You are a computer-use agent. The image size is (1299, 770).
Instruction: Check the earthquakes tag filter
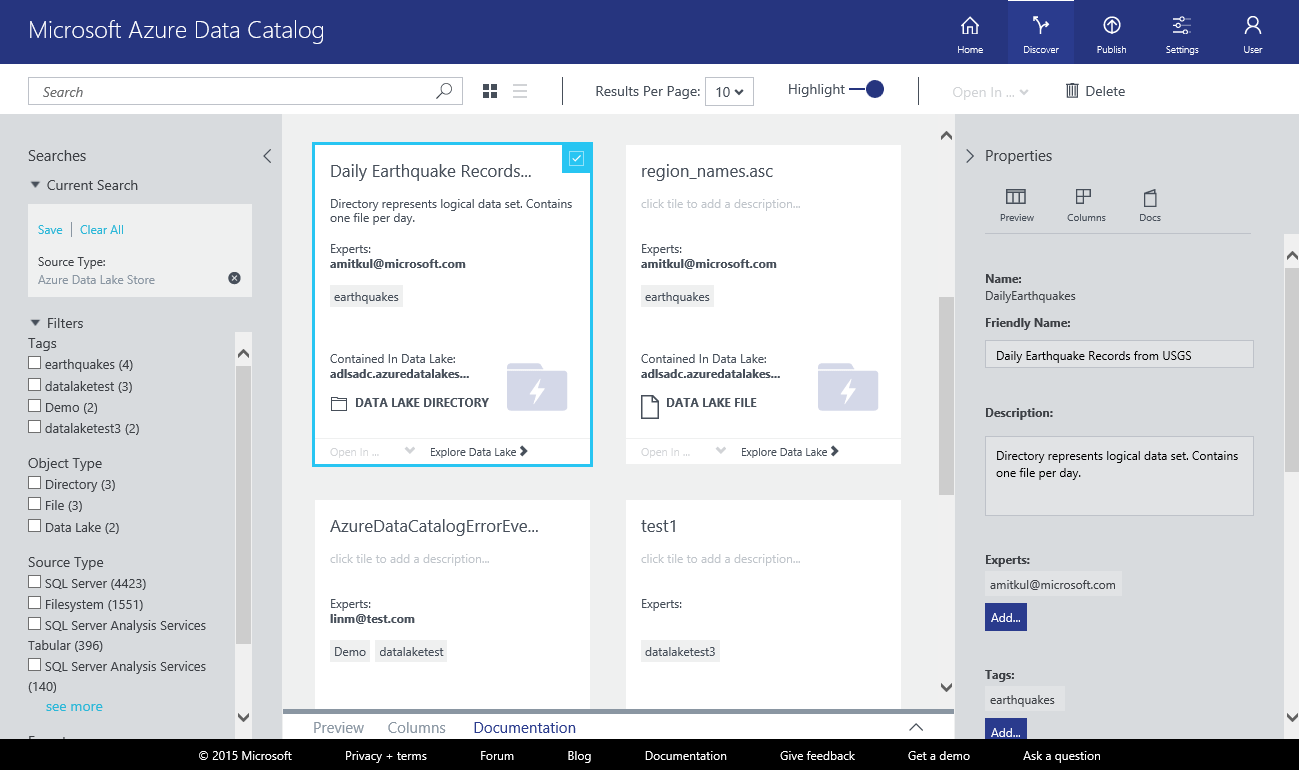[x=35, y=364]
